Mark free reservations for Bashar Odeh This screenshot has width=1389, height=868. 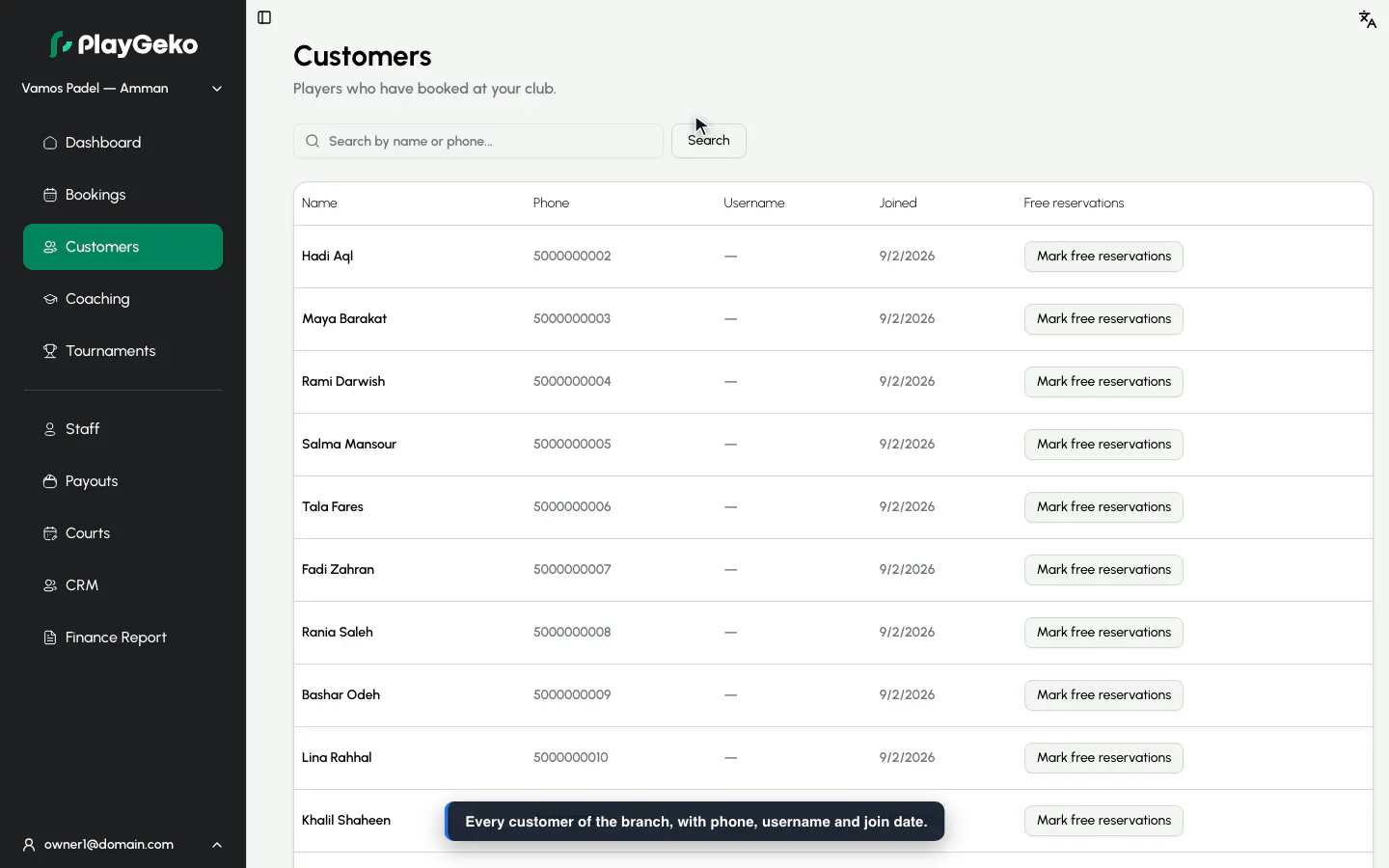(x=1103, y=695)
